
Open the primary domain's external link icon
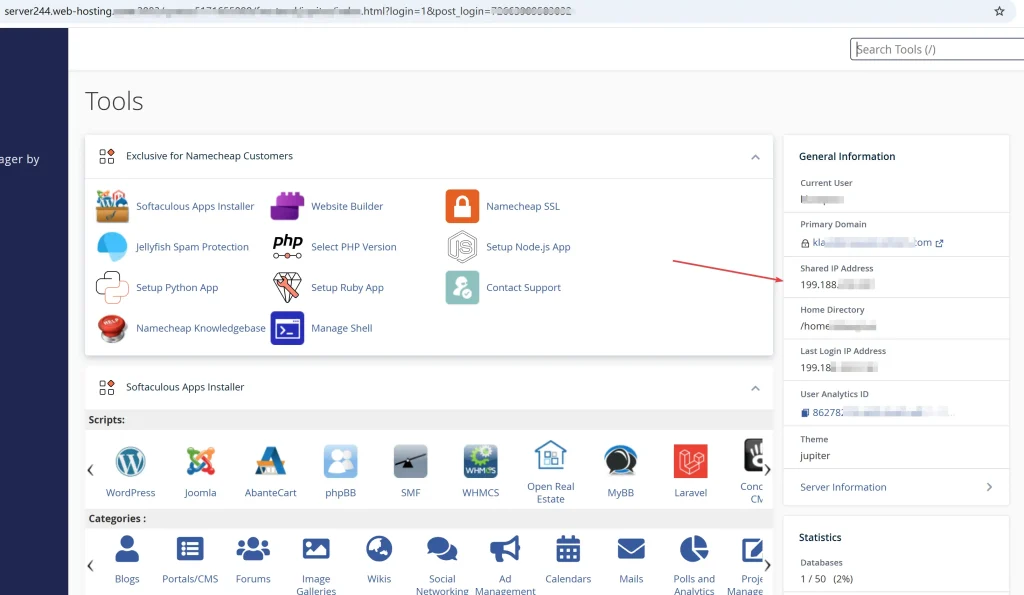click(x=939, y=243)
